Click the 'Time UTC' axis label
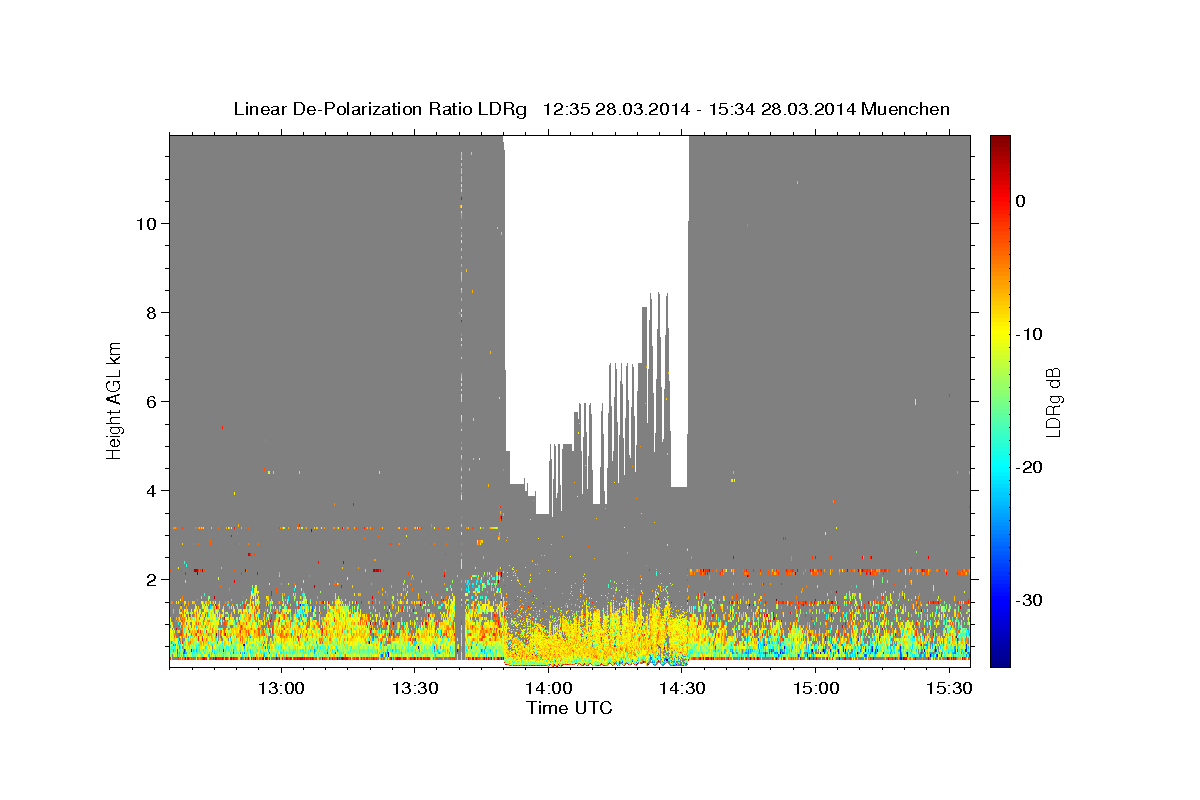The image size is (1200, 800). point(569,708)
